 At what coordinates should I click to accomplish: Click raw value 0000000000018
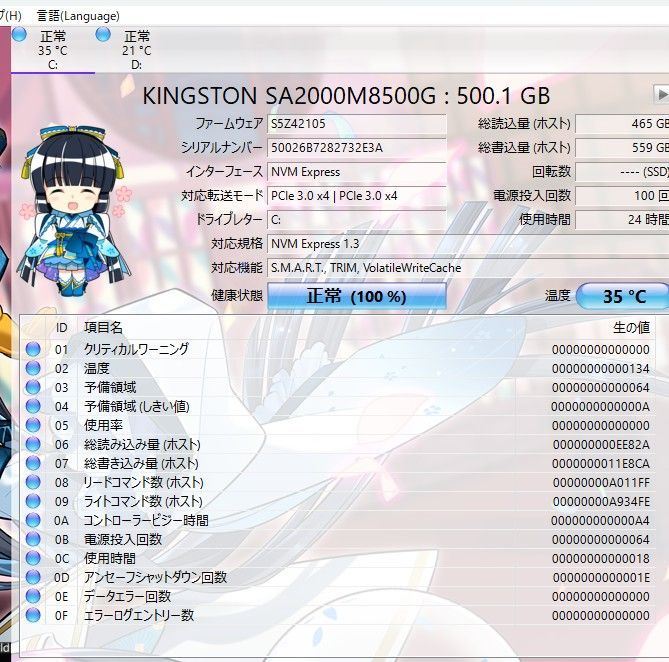click(601, 558)
